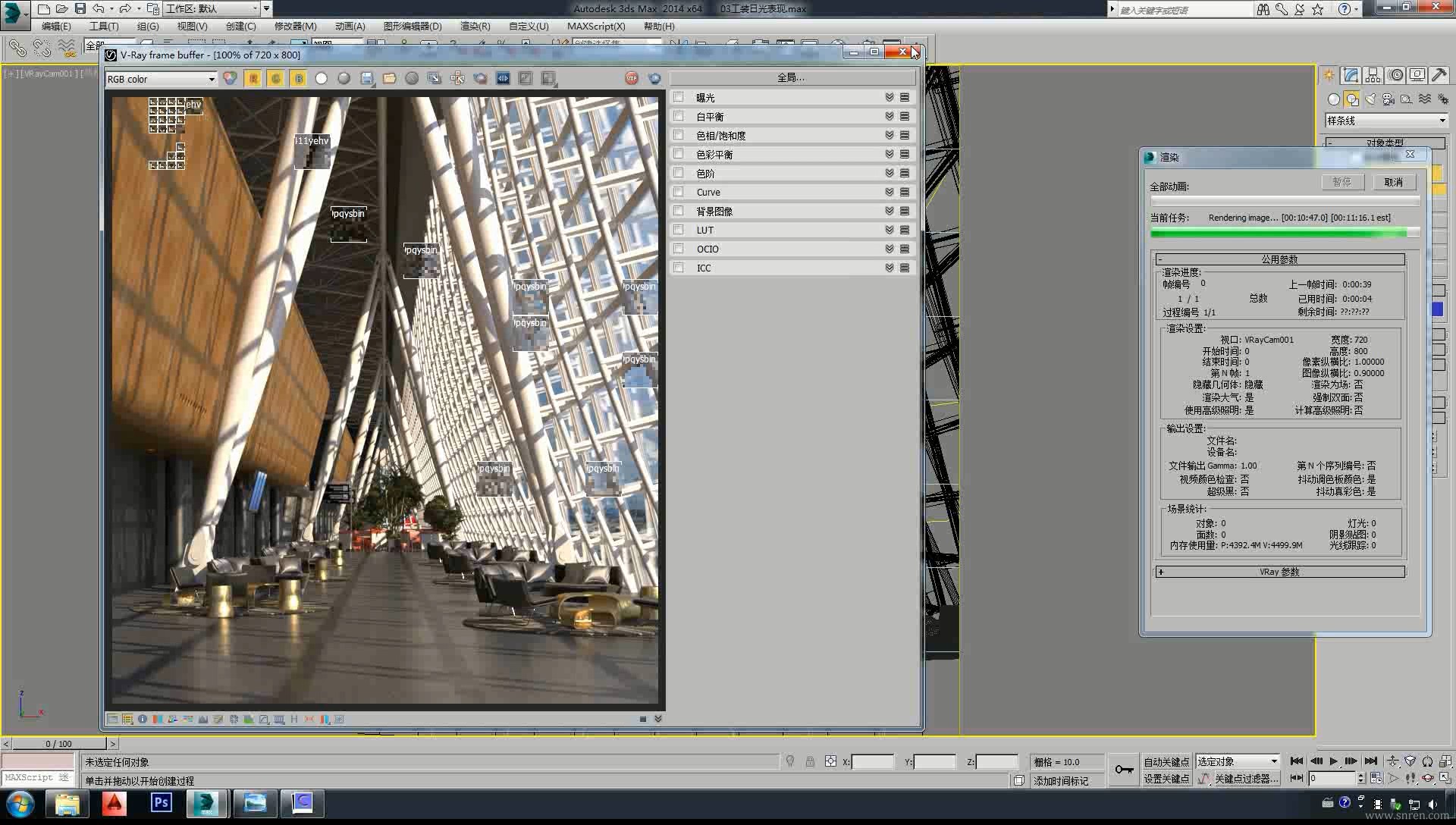Click the 取消 cancel render button
Screen dimensions: 1456x825
pos(1393,182)
